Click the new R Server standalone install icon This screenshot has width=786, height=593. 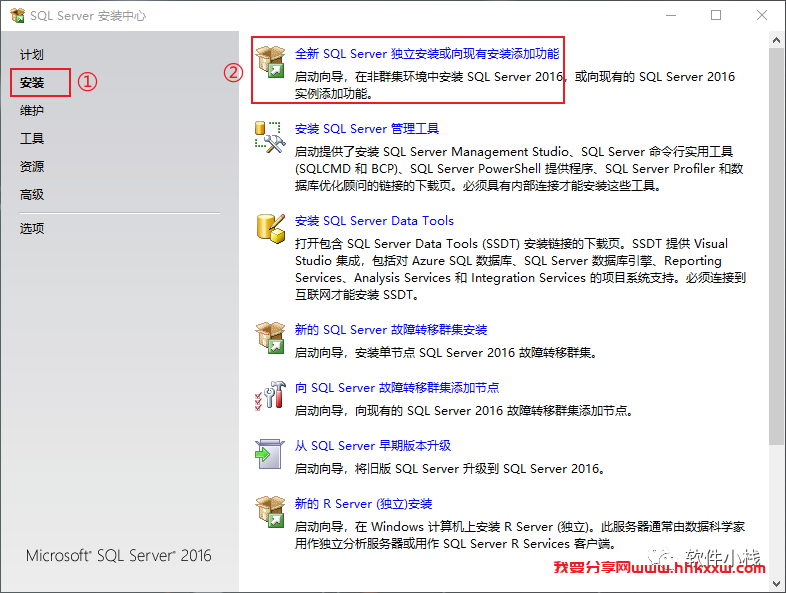pyautogui.click(x=270, y=512)
